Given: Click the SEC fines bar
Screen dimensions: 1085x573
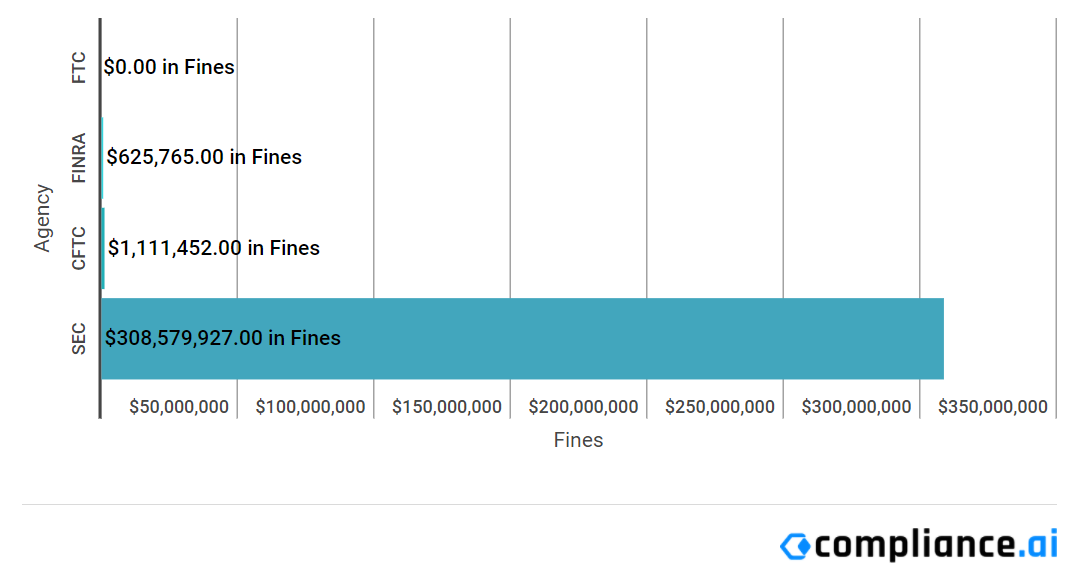Looking at the screenshot, I should coord(522,338).
